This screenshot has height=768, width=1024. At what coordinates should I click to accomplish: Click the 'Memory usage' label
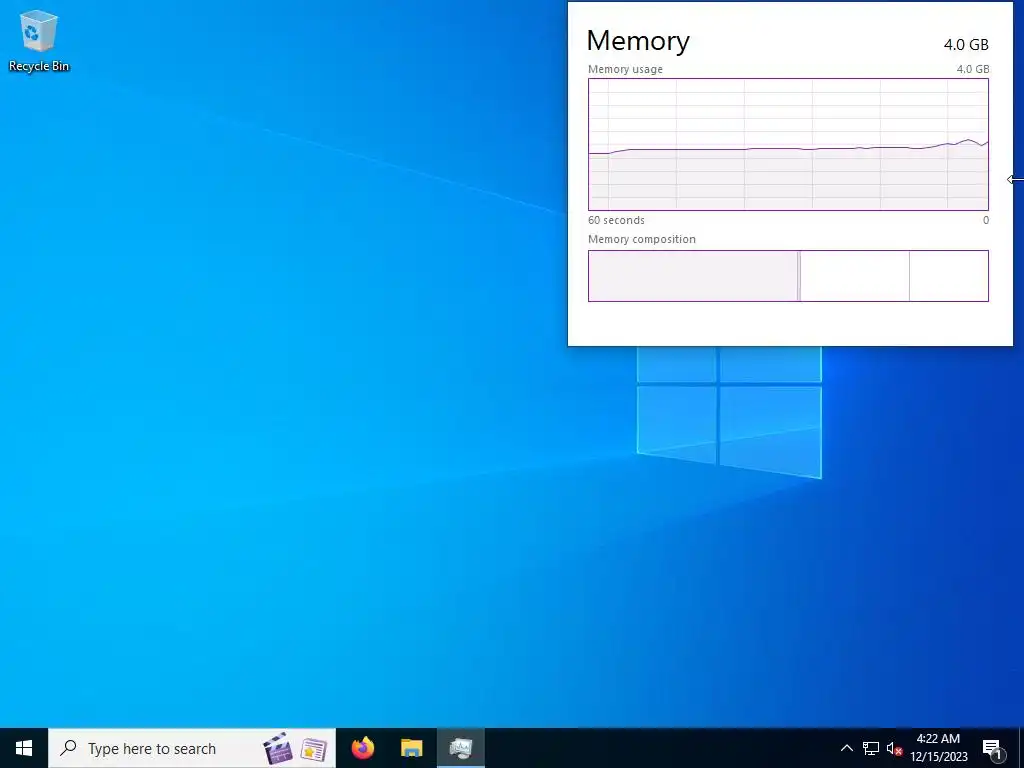[x=625, y=69]
